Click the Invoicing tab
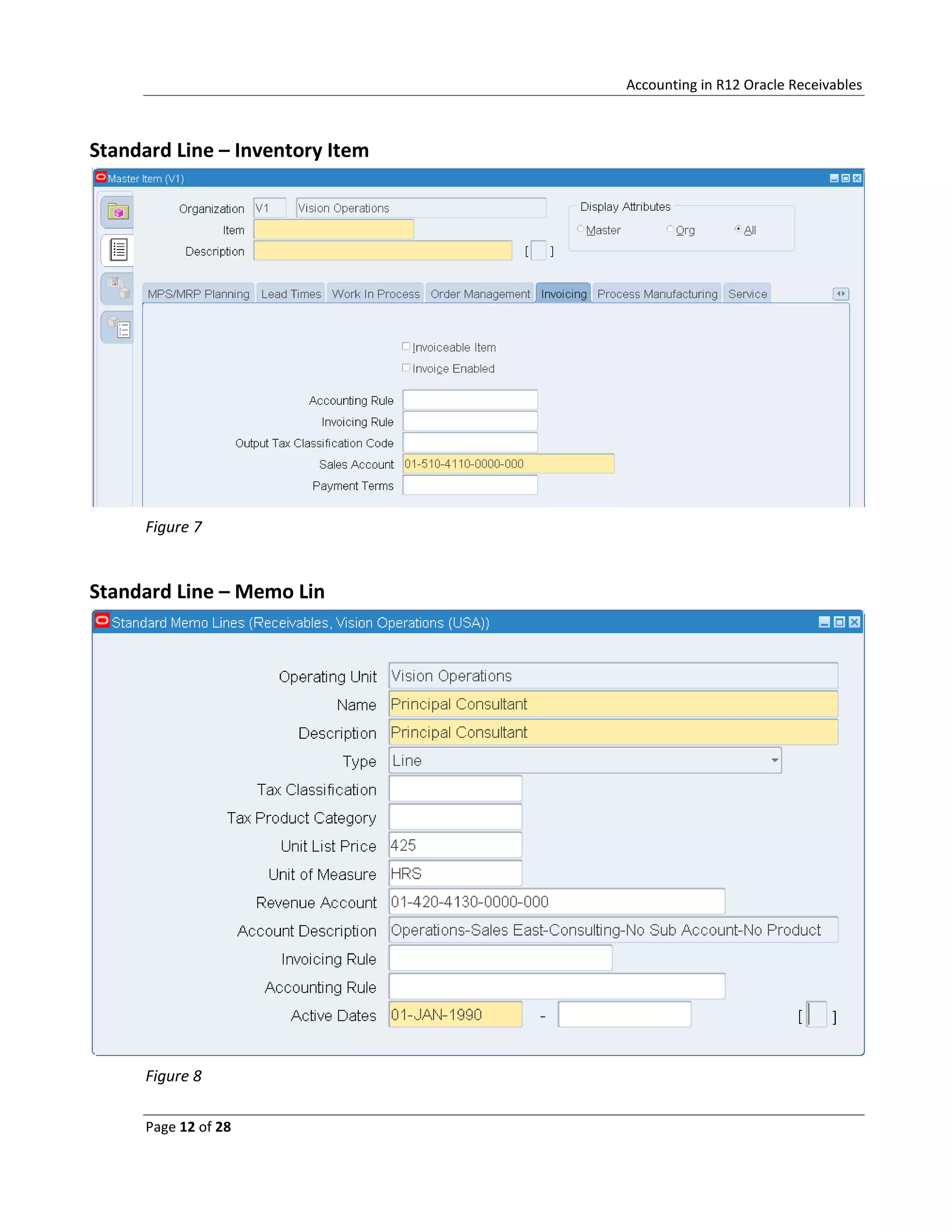Image resolution: width=952 pixels, height=1232 pixels. click(563, 293)
